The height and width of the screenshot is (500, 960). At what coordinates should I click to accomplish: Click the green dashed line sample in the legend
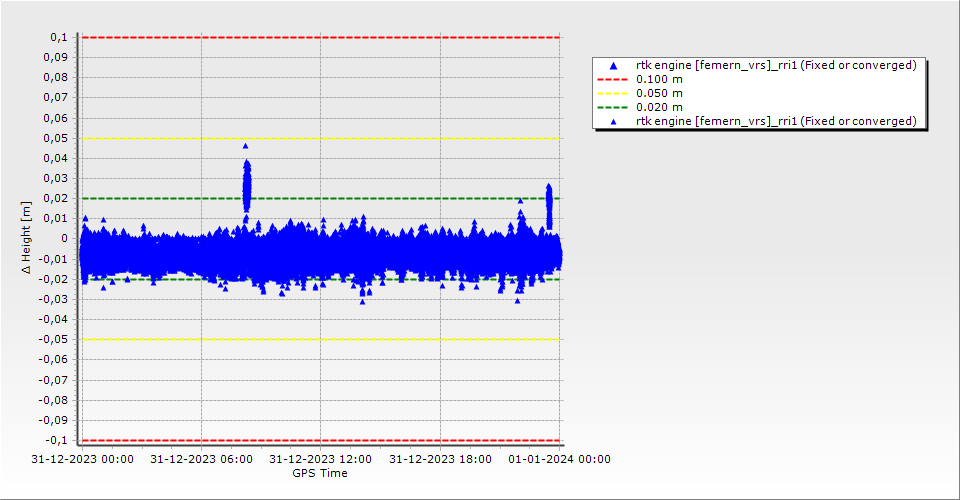click(614, 107)
